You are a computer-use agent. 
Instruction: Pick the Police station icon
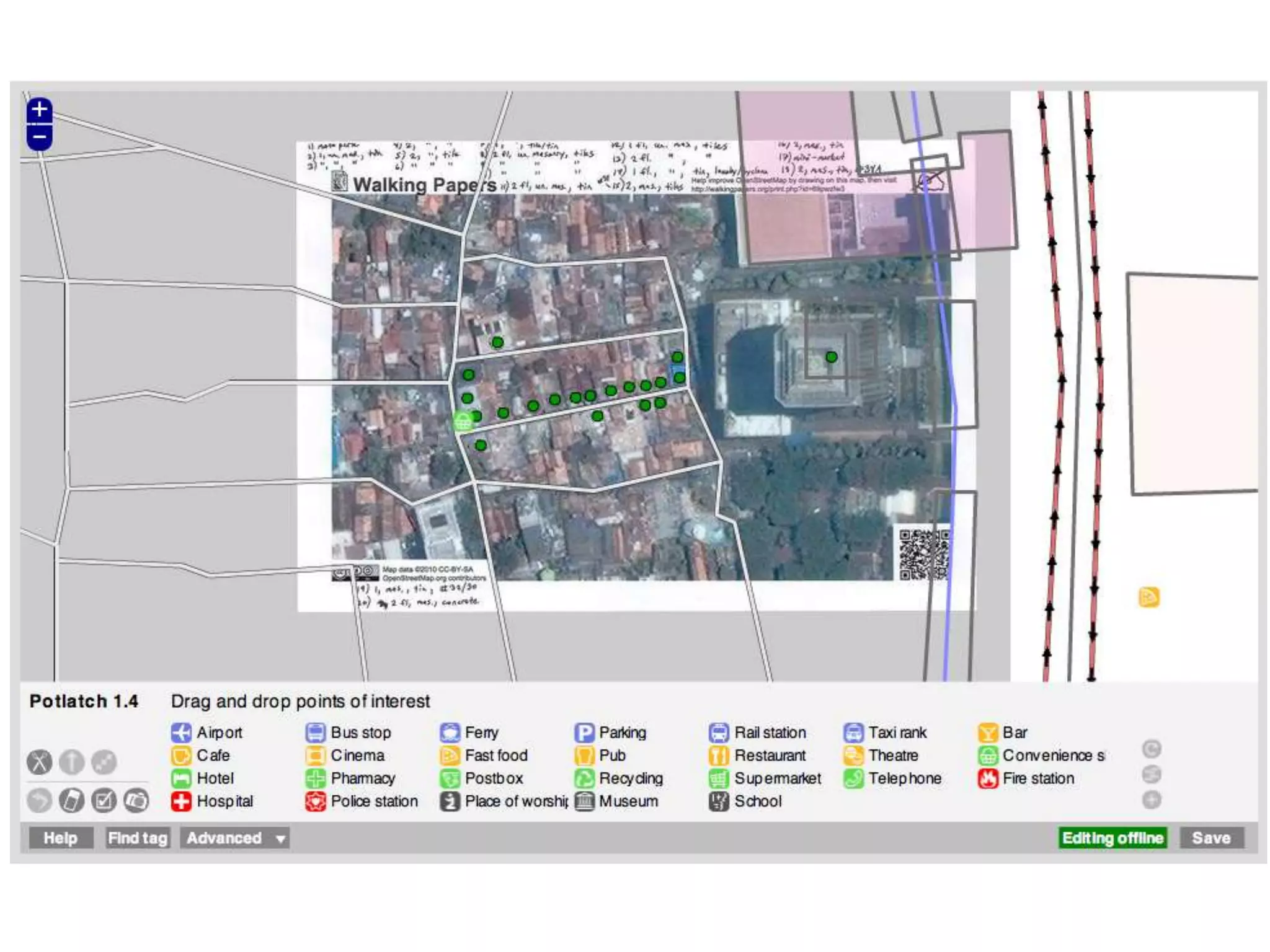315,801
